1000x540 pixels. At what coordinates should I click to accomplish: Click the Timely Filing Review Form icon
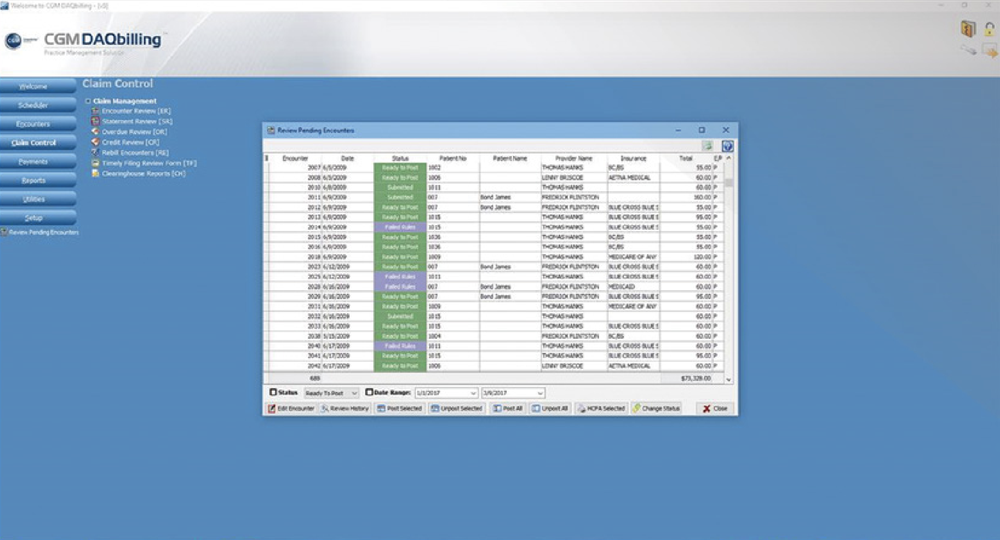pos(96,163)
